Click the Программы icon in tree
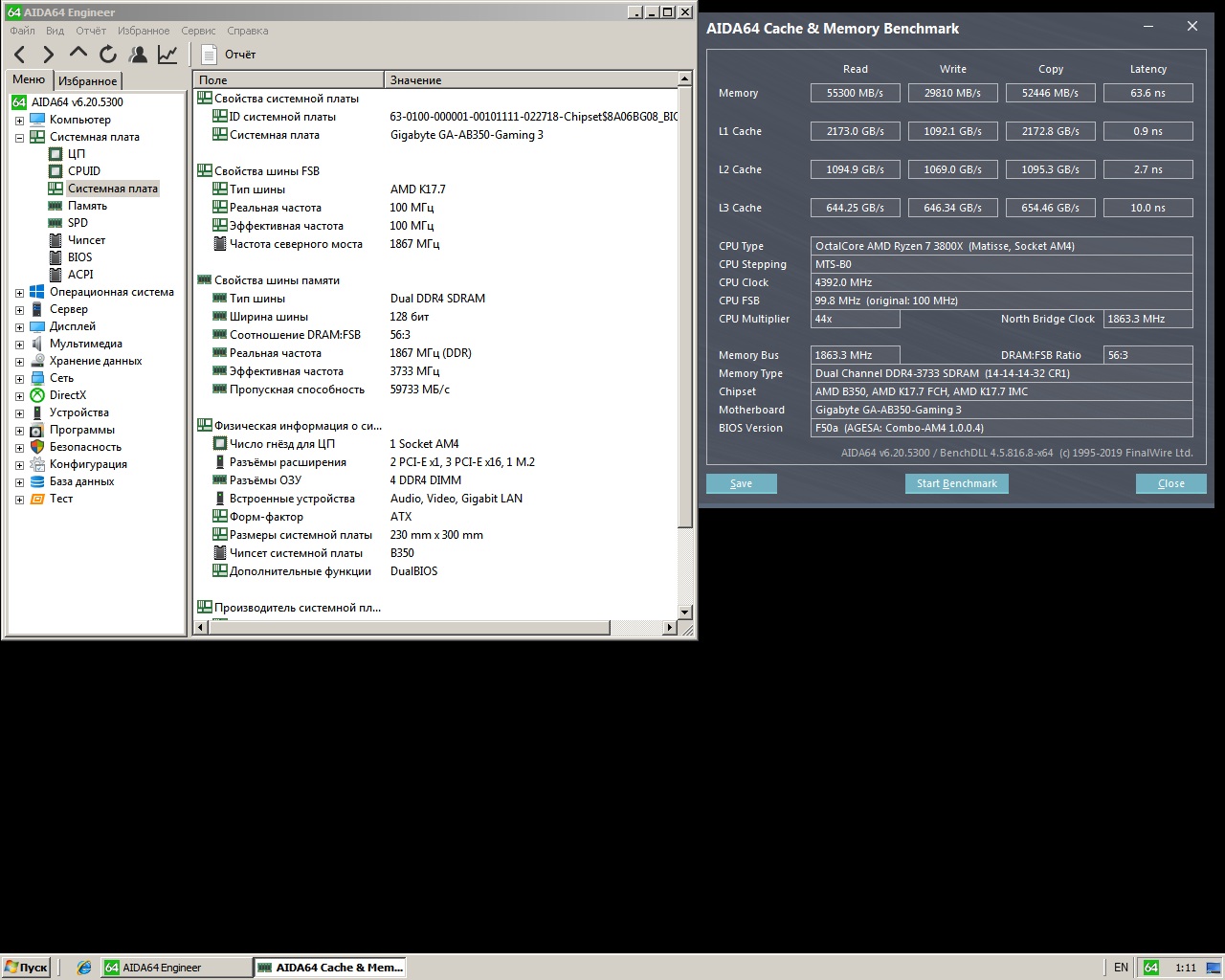 tap(37, 430)
